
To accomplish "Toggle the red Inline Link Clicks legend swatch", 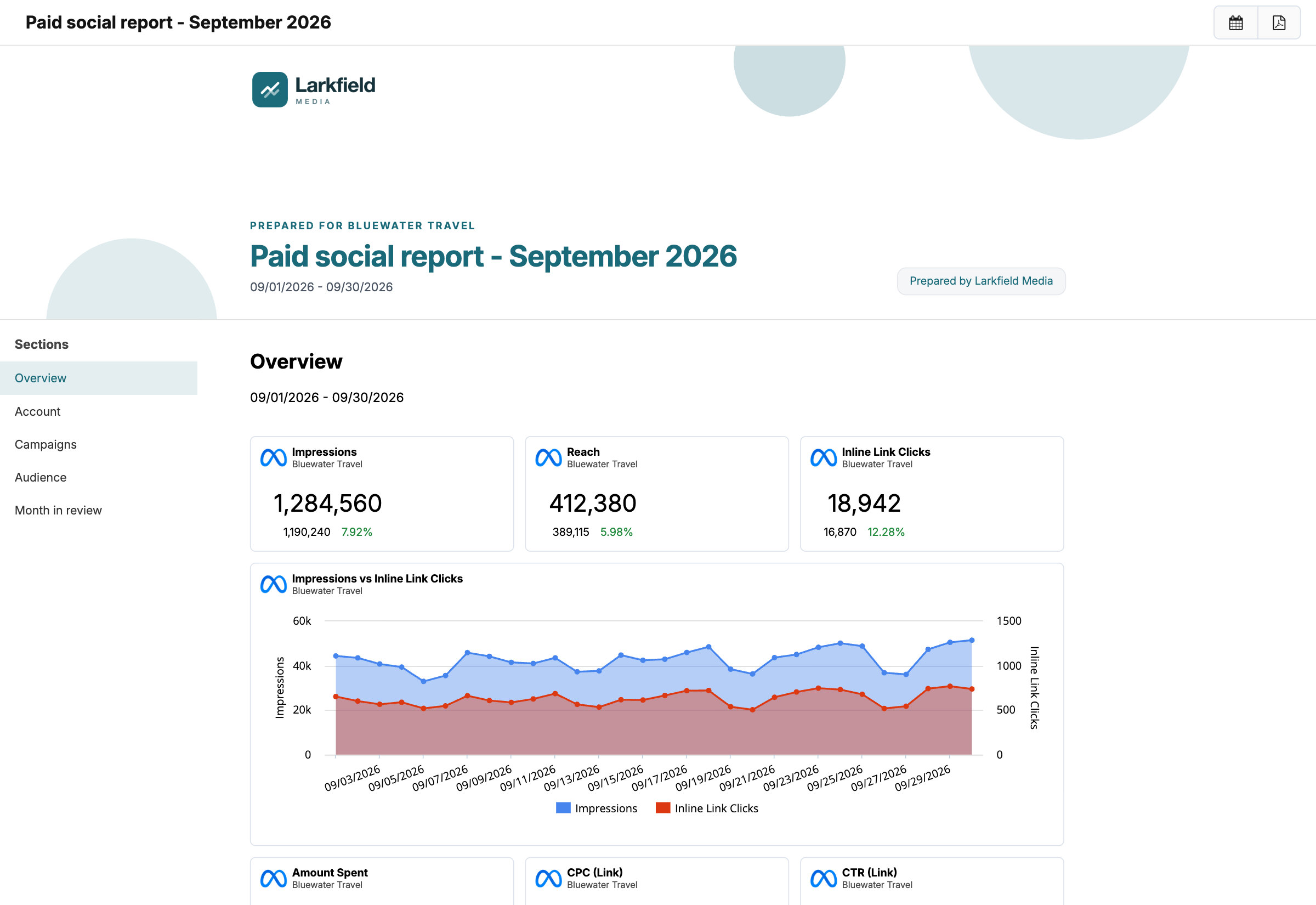I will click(x=662, y=808).
